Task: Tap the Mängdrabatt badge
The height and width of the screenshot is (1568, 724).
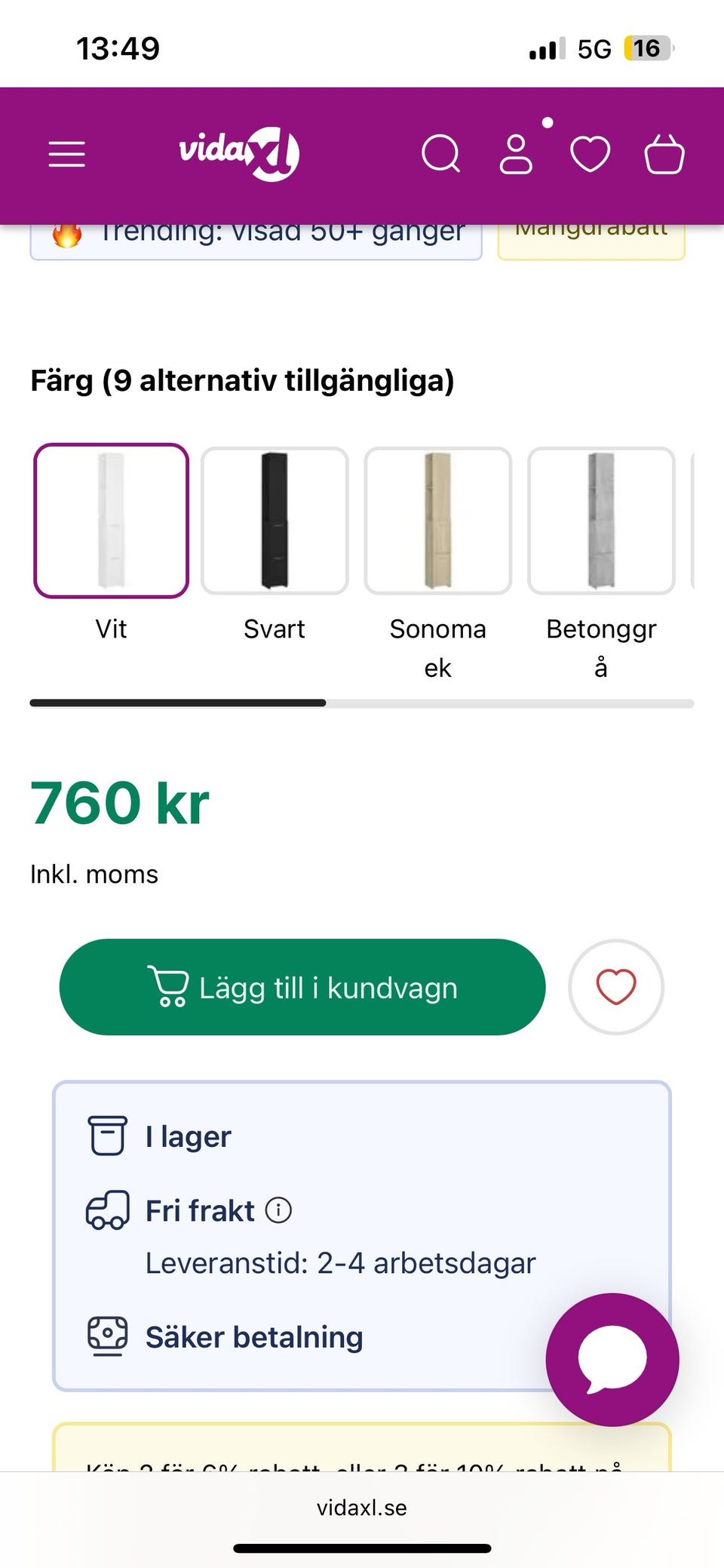Action: (x=591, y=240)
